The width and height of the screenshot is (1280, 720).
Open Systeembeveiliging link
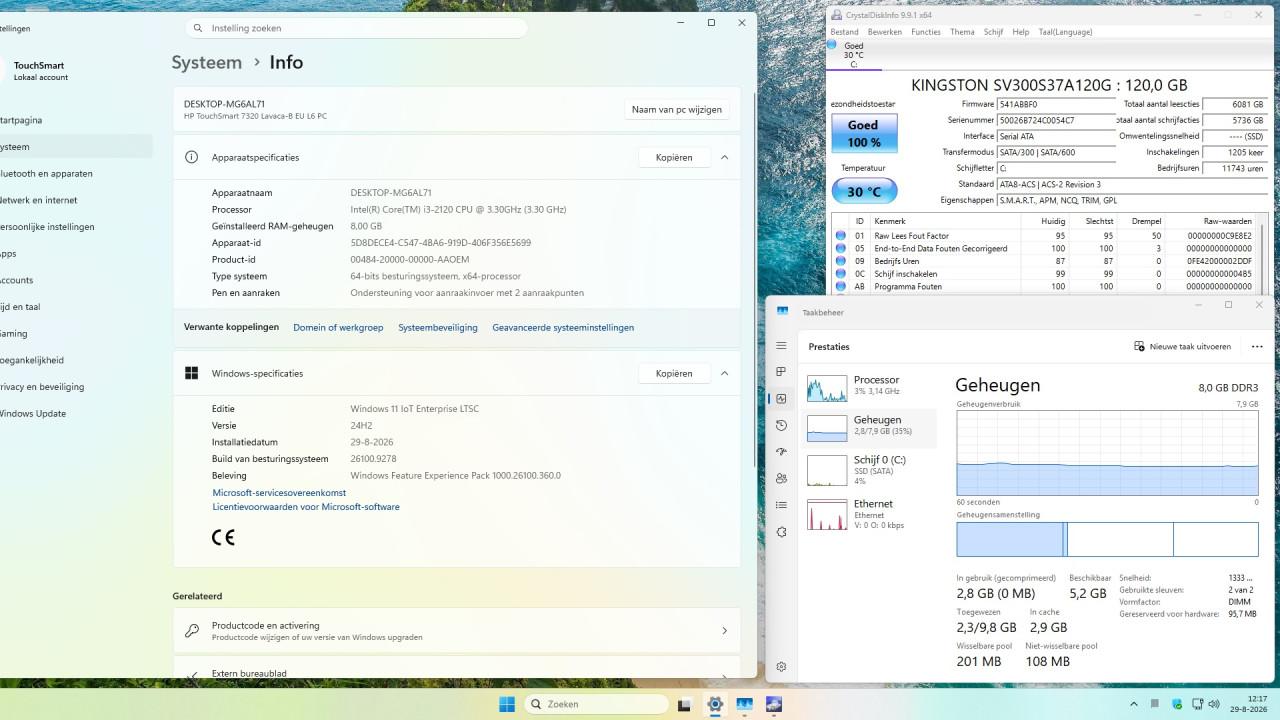point(438,327)
